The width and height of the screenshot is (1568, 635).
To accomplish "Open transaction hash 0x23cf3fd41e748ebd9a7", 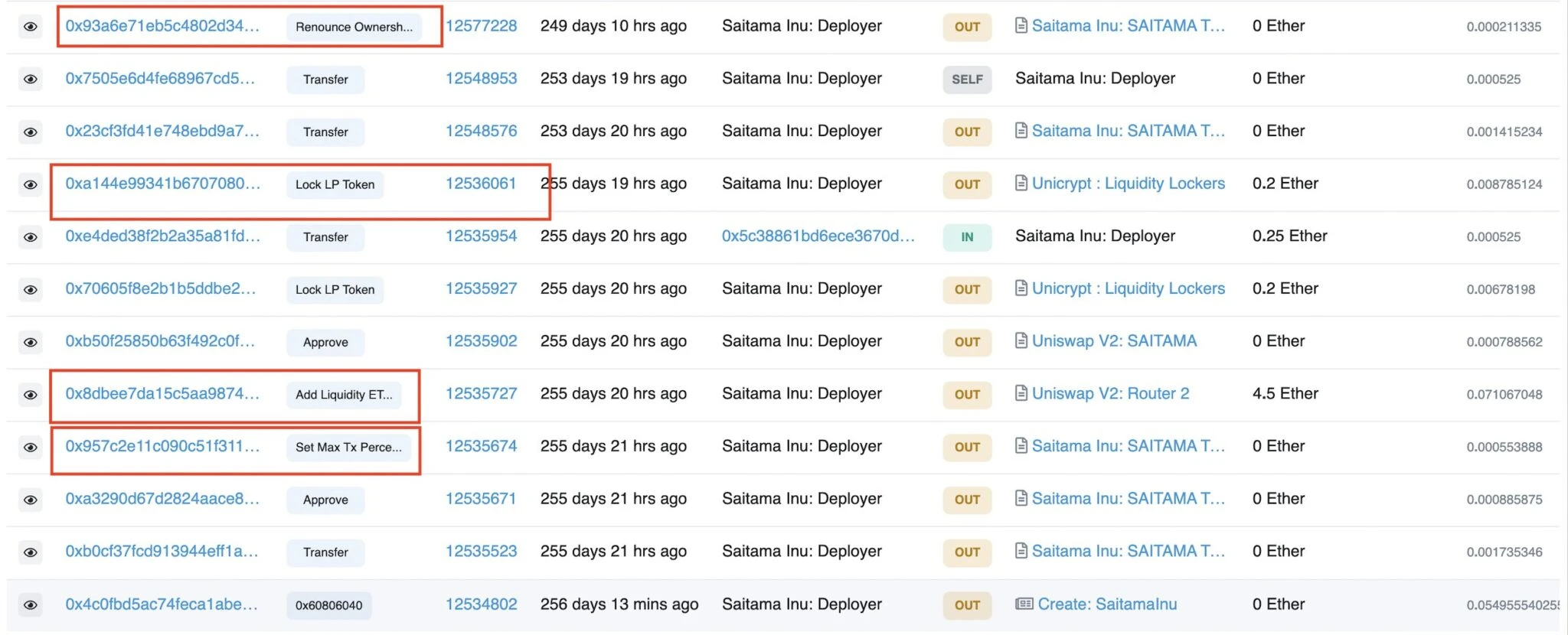I will [x=162, y=131].
